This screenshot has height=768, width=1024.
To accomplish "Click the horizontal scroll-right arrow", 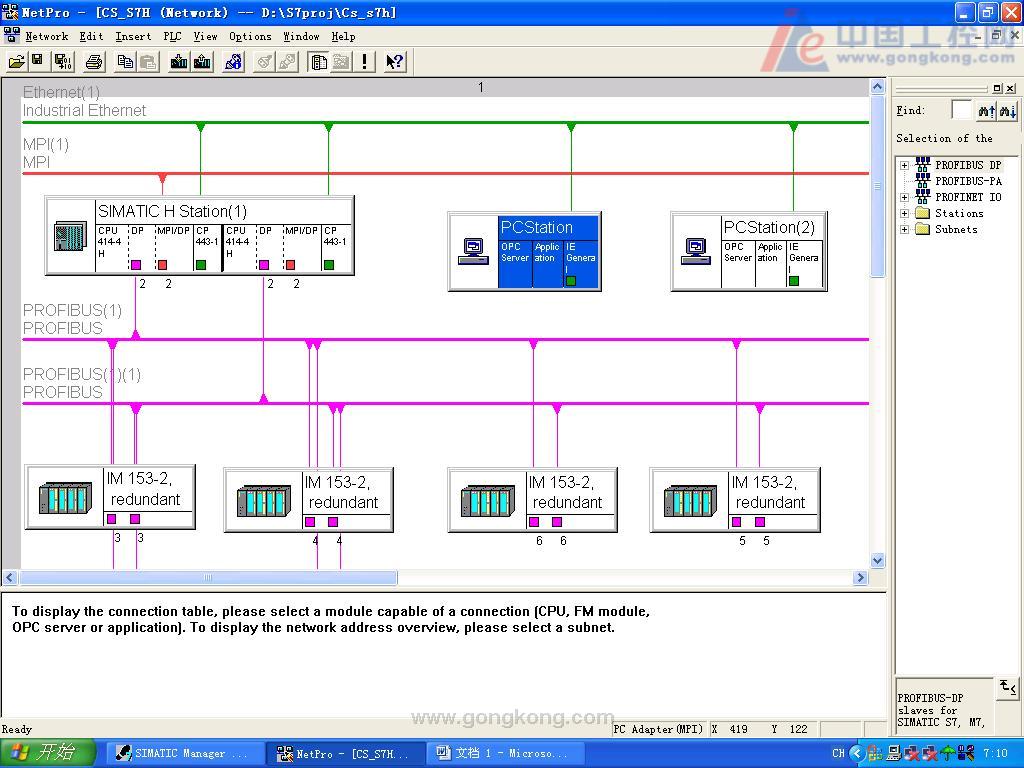I will click(860, 577).
